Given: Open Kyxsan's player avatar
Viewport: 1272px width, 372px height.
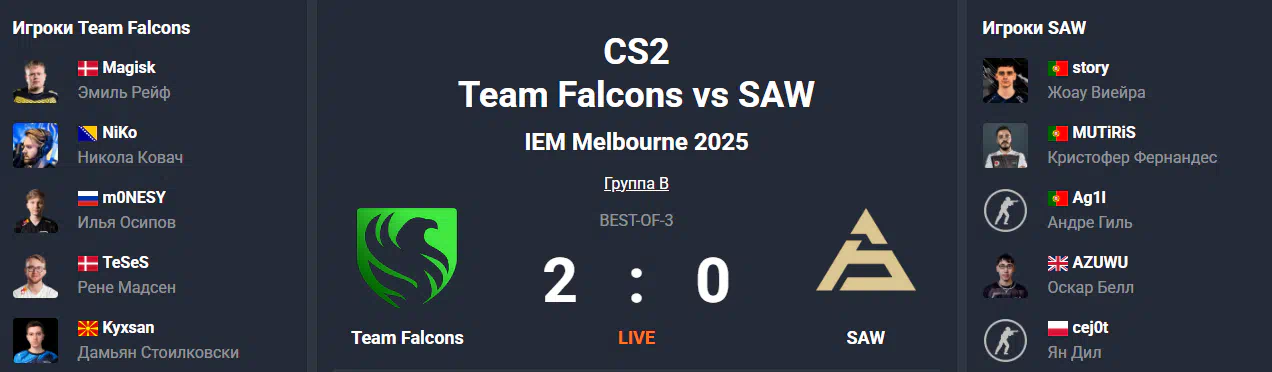Looking at the screenshot, I should coord(36,340).
